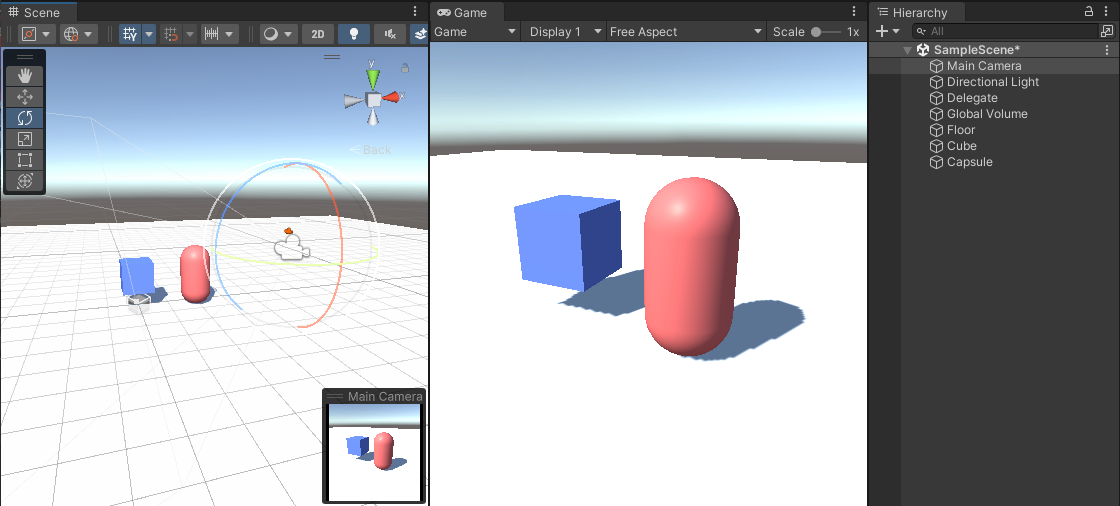Toggle scene effects layers button
Screen dimensions: 1120x506
[x=420, y=34]
